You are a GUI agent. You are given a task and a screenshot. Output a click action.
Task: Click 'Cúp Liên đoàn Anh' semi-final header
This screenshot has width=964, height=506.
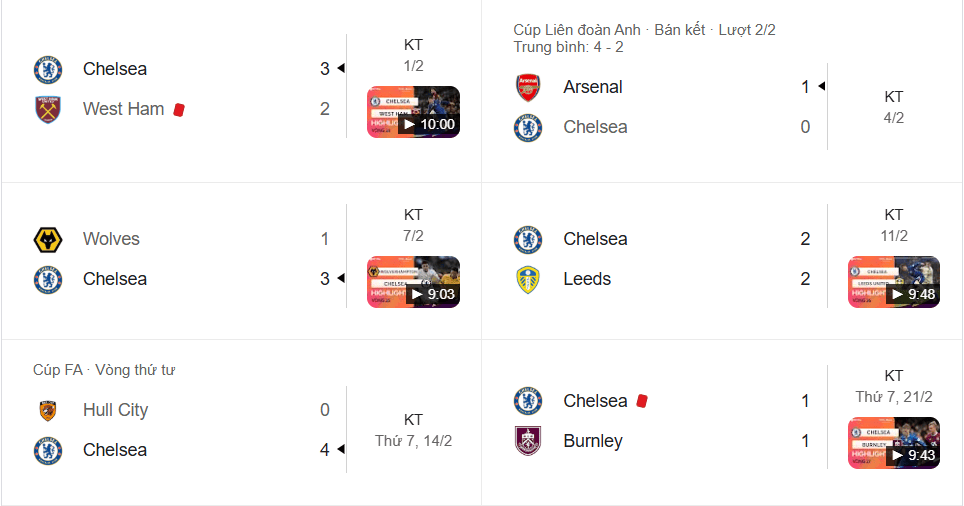(644, 30)
